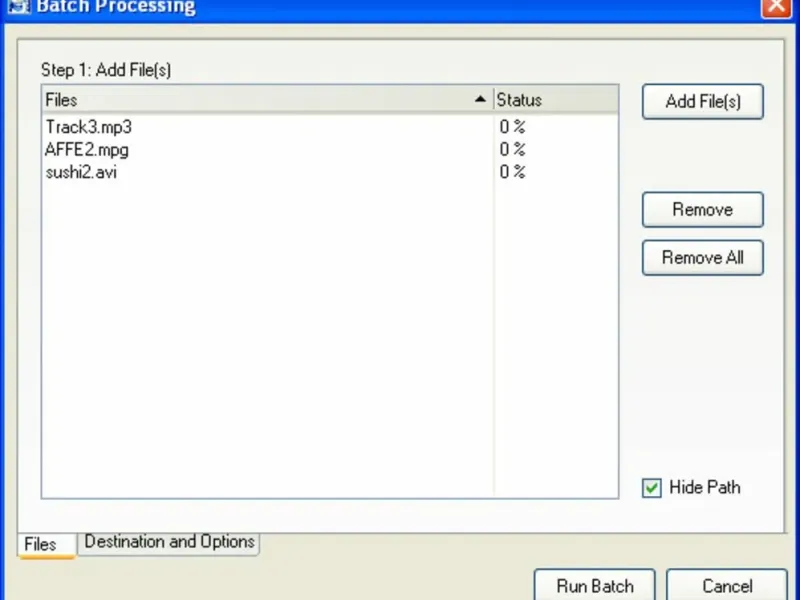Remove the selected file from batch
The height and width of the screenshot is (600, 800).
(x=703, y=210)
